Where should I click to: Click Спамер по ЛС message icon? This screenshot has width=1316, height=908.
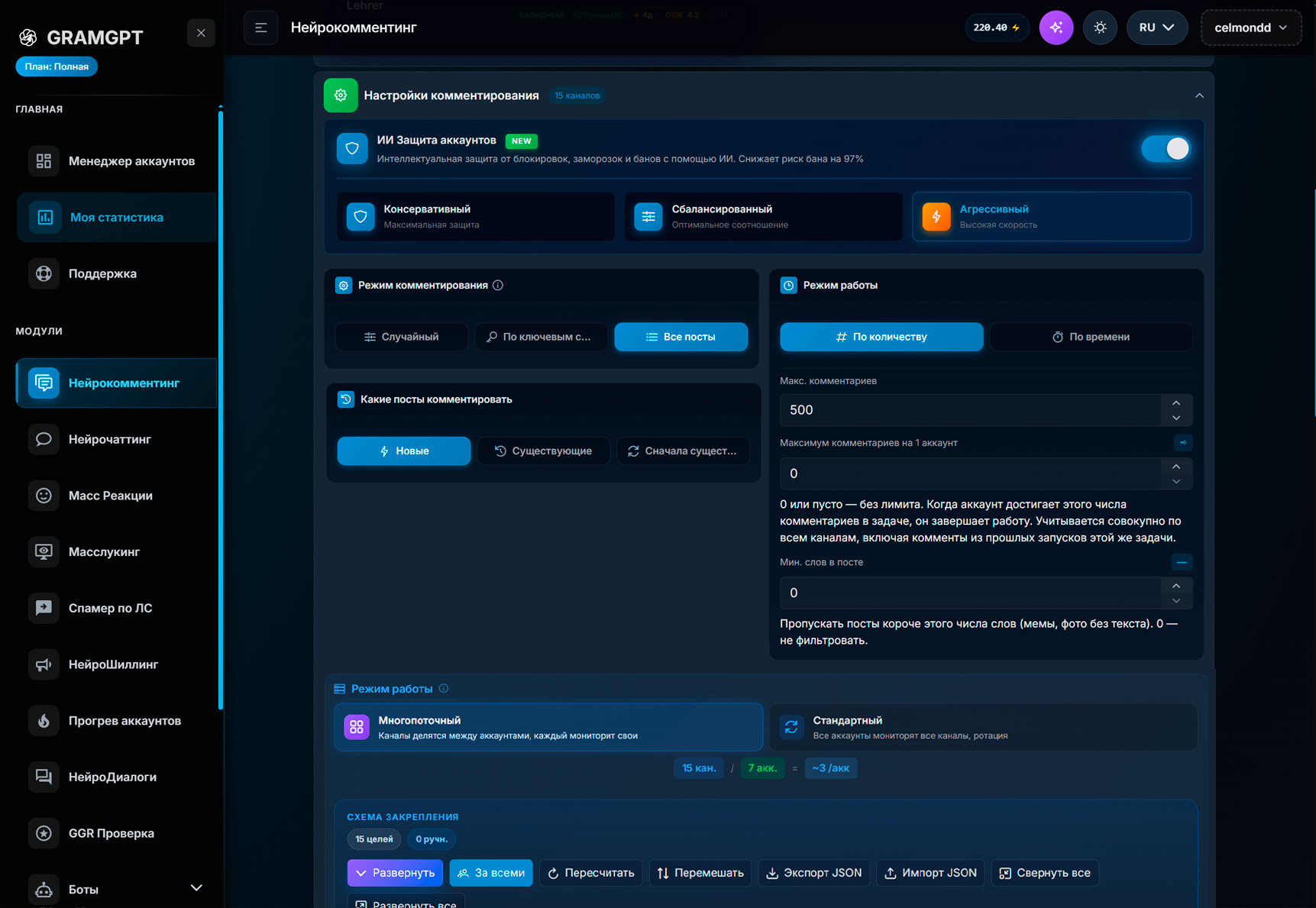point(44,608)
